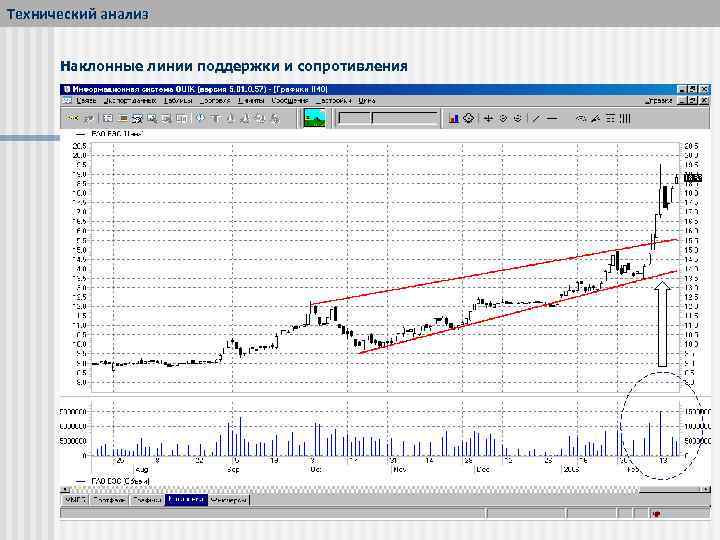Click the round icon beside the bar chart icon
This screenshot has width=720, height=540.
click(468, 119)
